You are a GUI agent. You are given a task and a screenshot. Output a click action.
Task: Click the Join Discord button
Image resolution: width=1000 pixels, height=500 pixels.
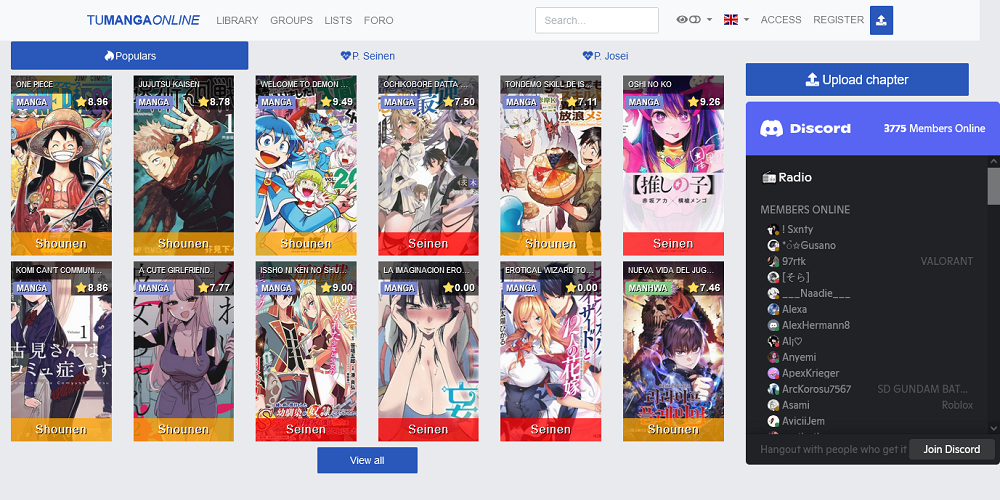tap(951, 449)
